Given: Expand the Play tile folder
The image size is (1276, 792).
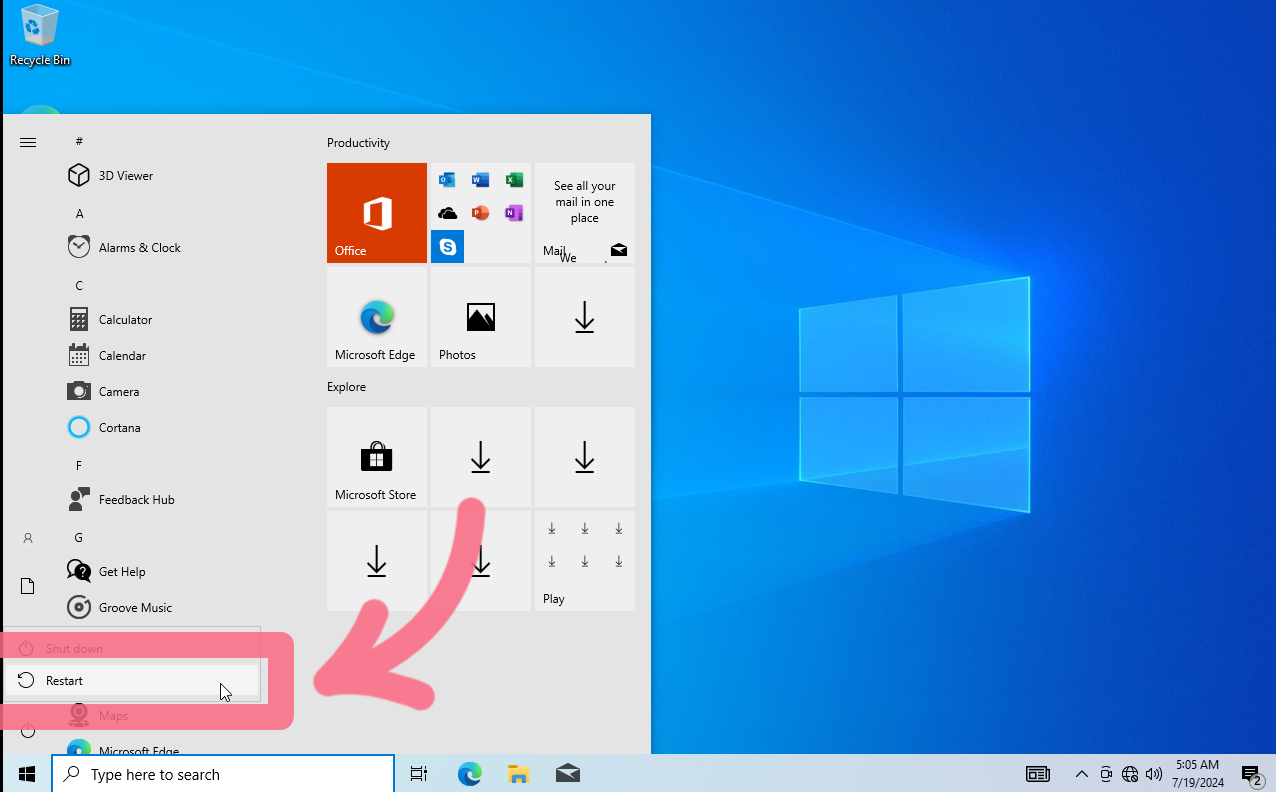Looking at the screenshot, I should tap(584, 561).
